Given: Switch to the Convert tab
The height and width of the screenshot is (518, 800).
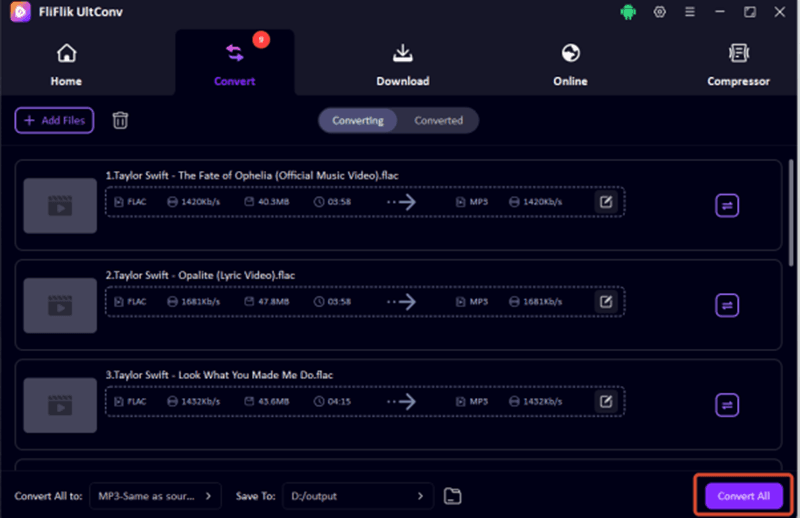Looking at the screenshot, I should 235,63.
